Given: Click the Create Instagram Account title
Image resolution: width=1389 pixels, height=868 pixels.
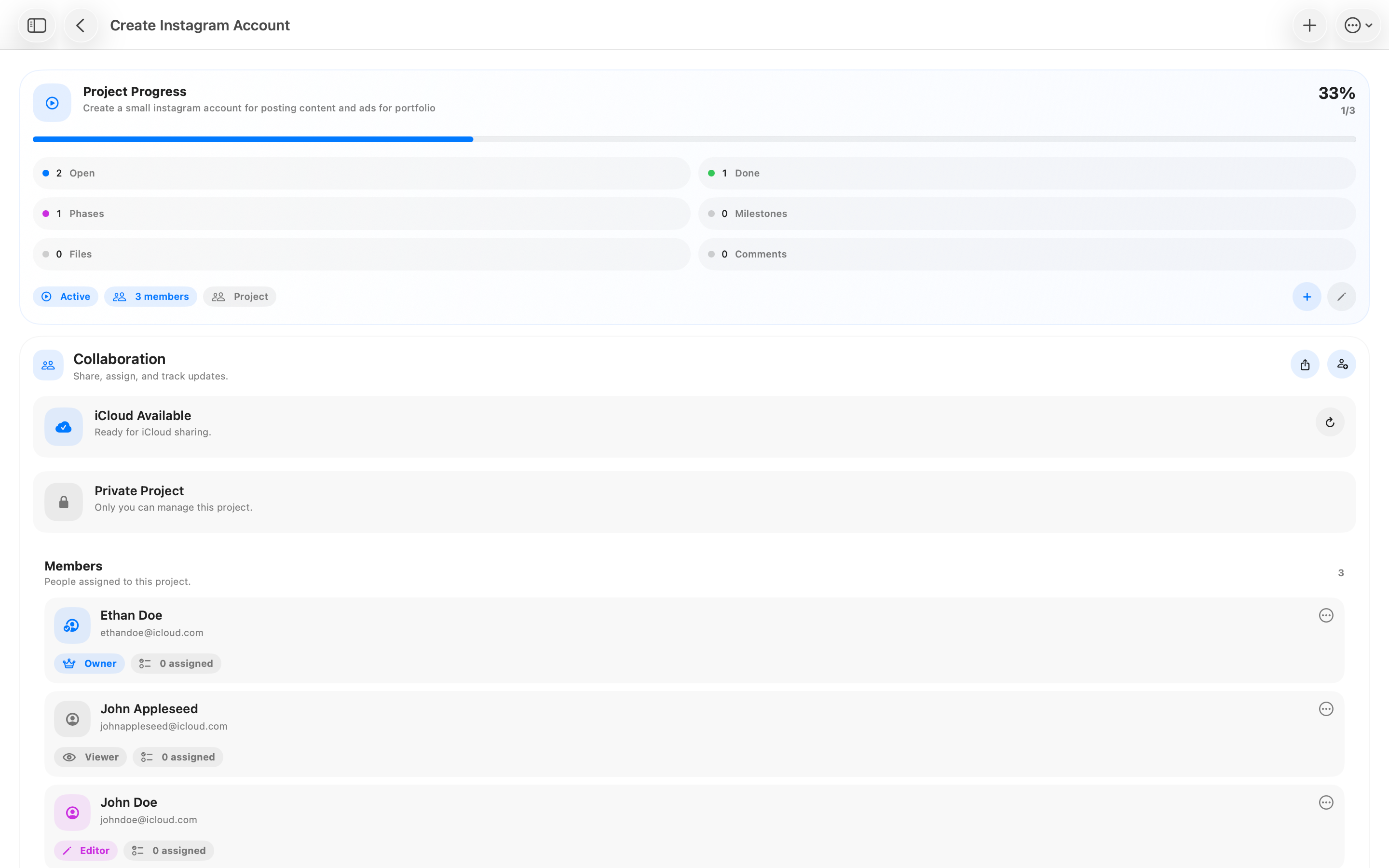Looking at the screenshot, I should (200, 25).
